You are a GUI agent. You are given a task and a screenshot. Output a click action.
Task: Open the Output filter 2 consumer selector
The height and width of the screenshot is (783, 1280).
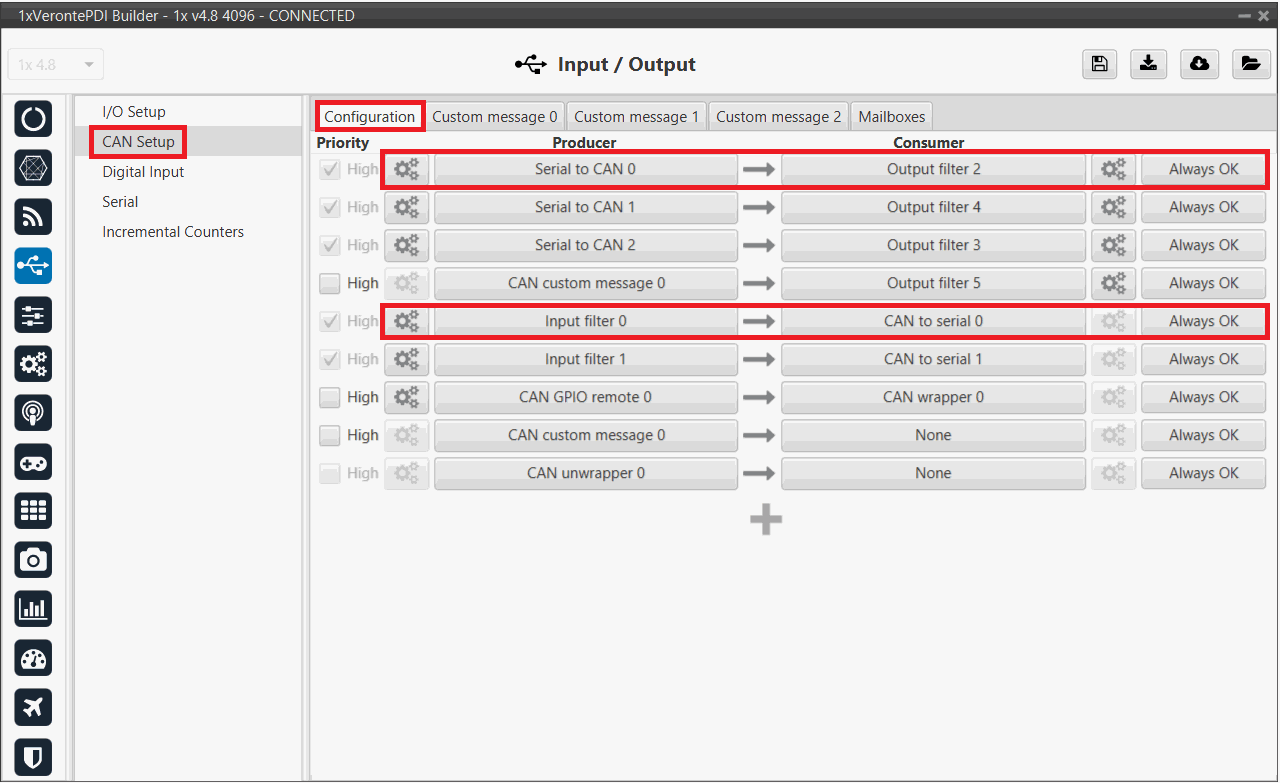click(933, 169)
